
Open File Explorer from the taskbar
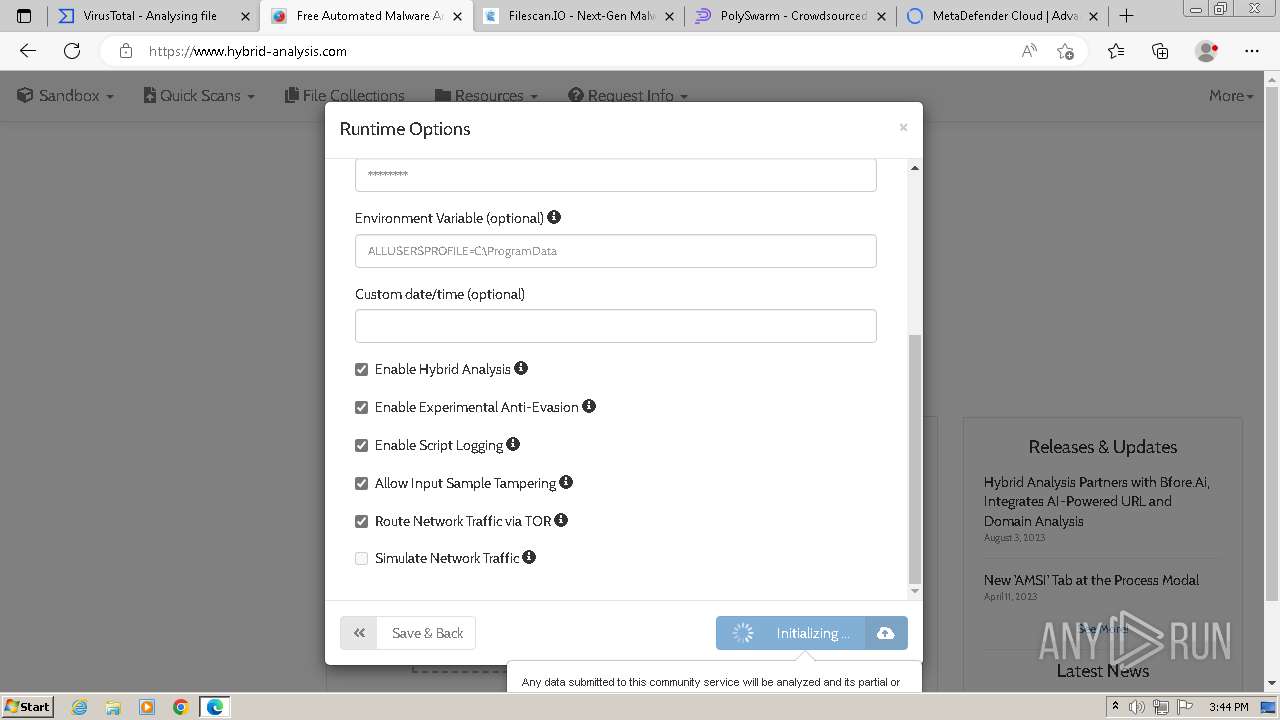pos(113,707)
